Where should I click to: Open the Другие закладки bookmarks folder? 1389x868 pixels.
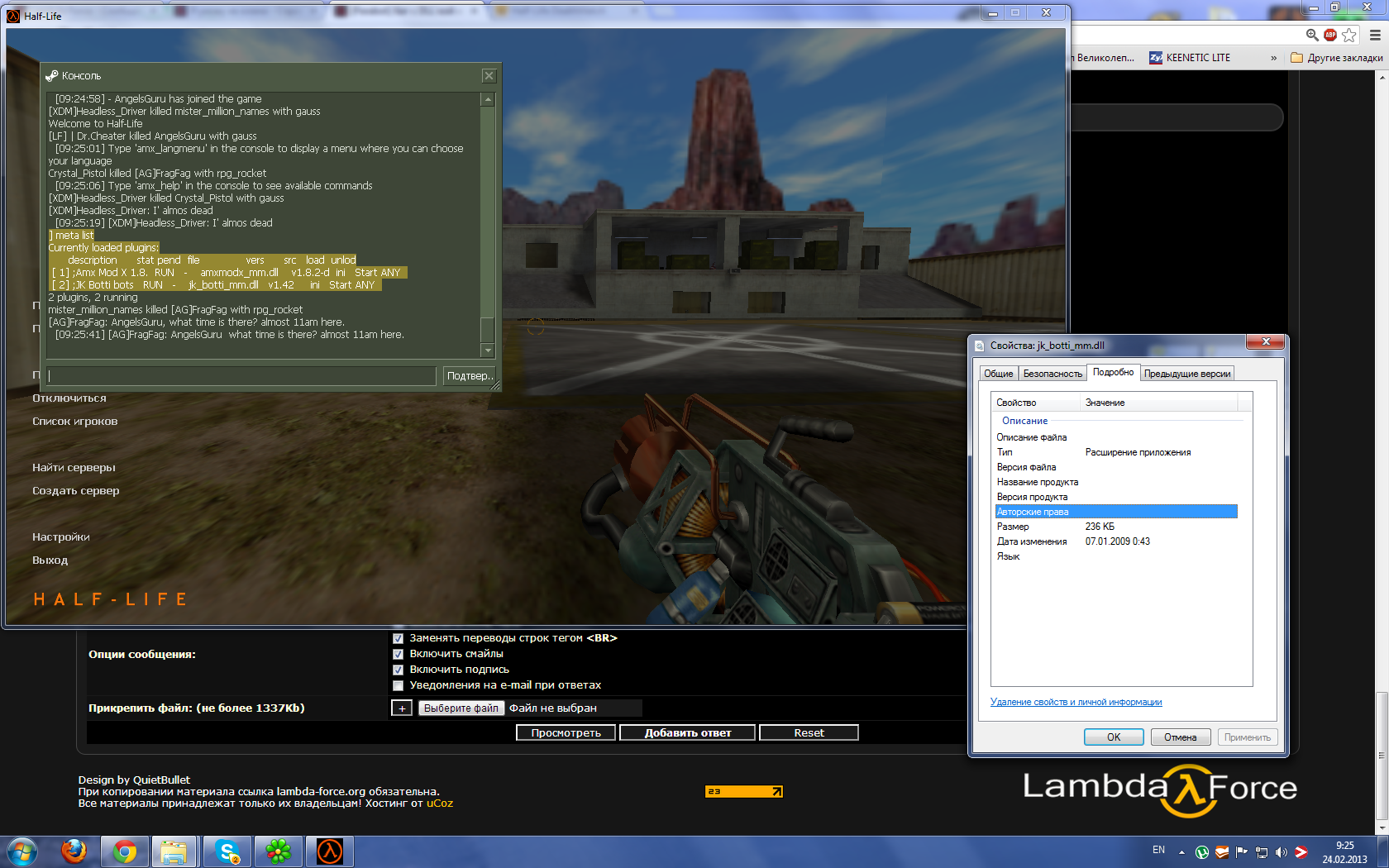tap(1337, 58)
